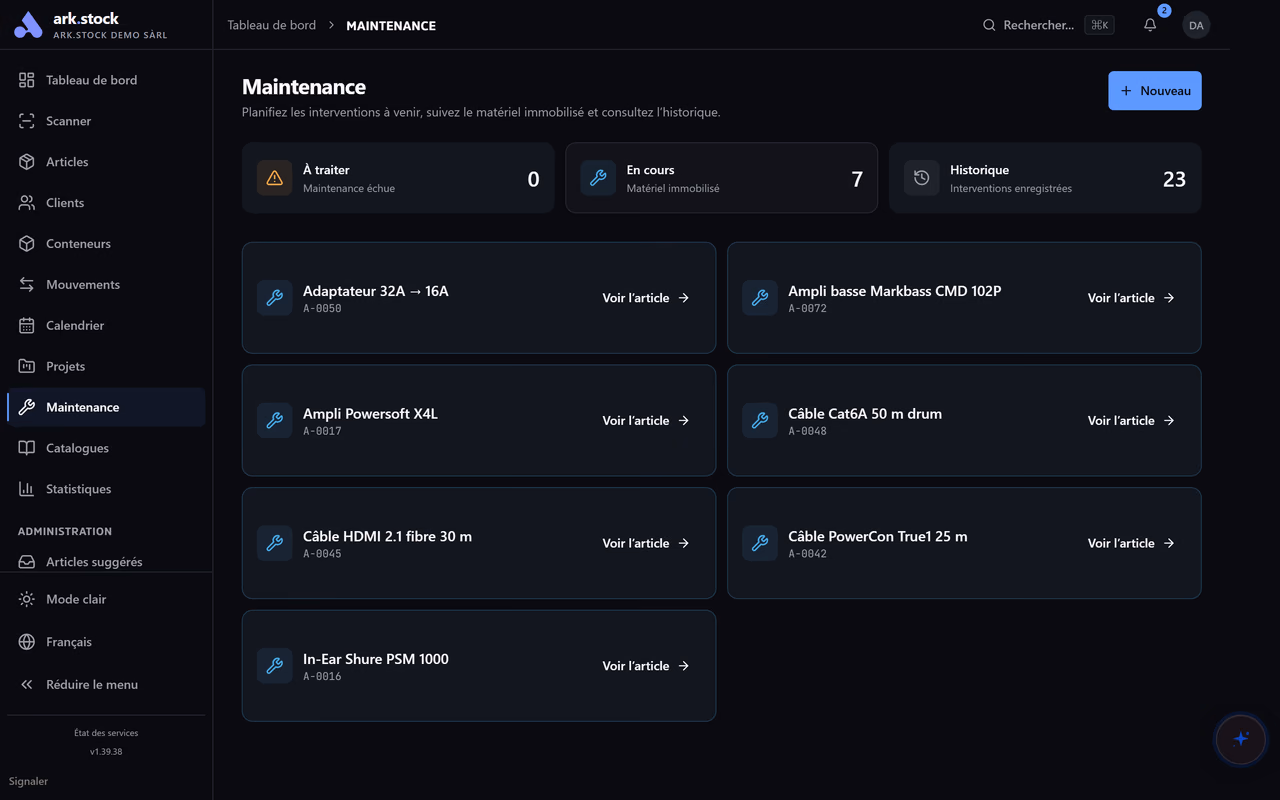Click Tableau de bord breadcrumb

(x=272, y=25)
